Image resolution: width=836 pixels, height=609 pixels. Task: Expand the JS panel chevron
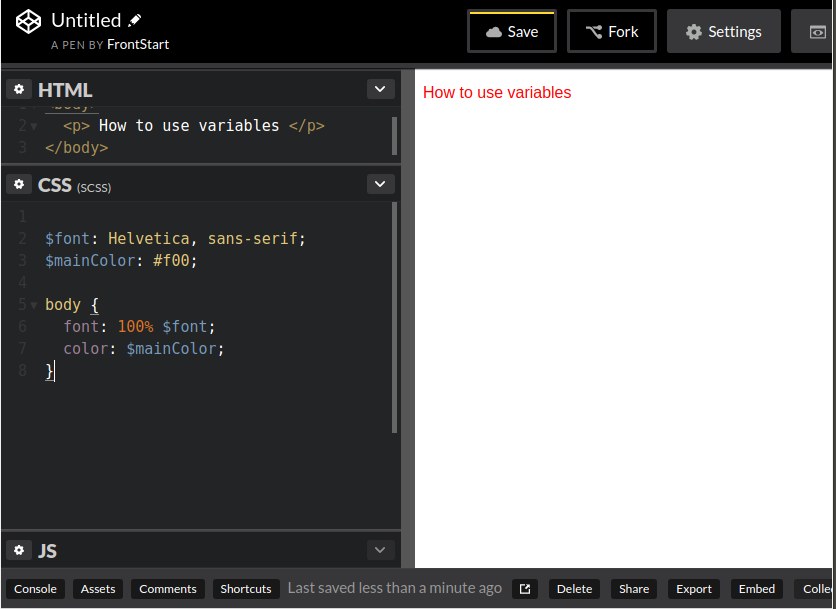380,550
